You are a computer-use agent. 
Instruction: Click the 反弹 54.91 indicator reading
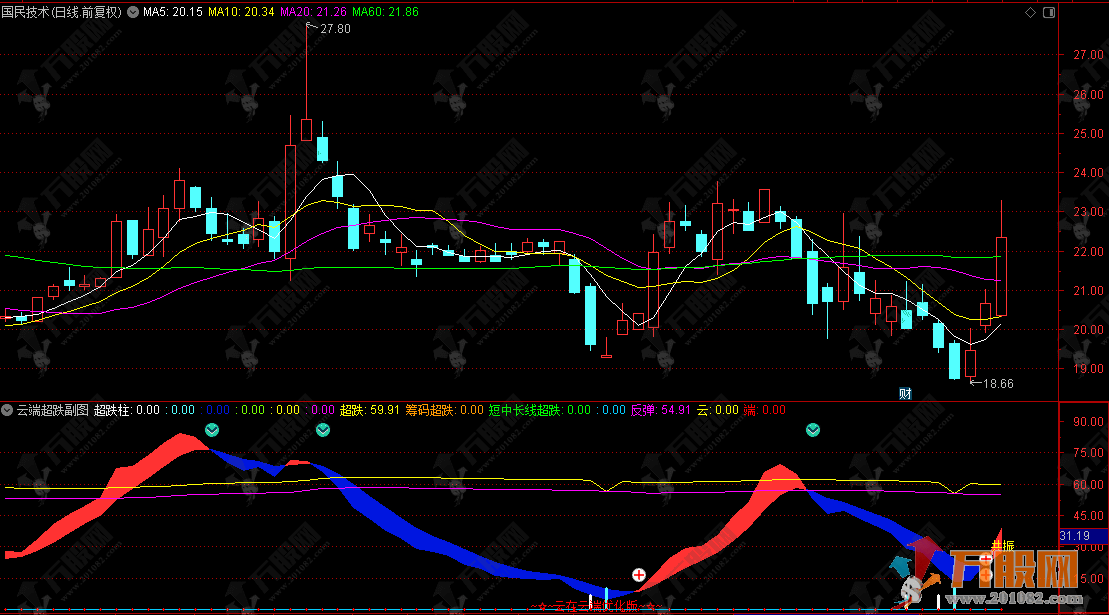pos(661,409)
